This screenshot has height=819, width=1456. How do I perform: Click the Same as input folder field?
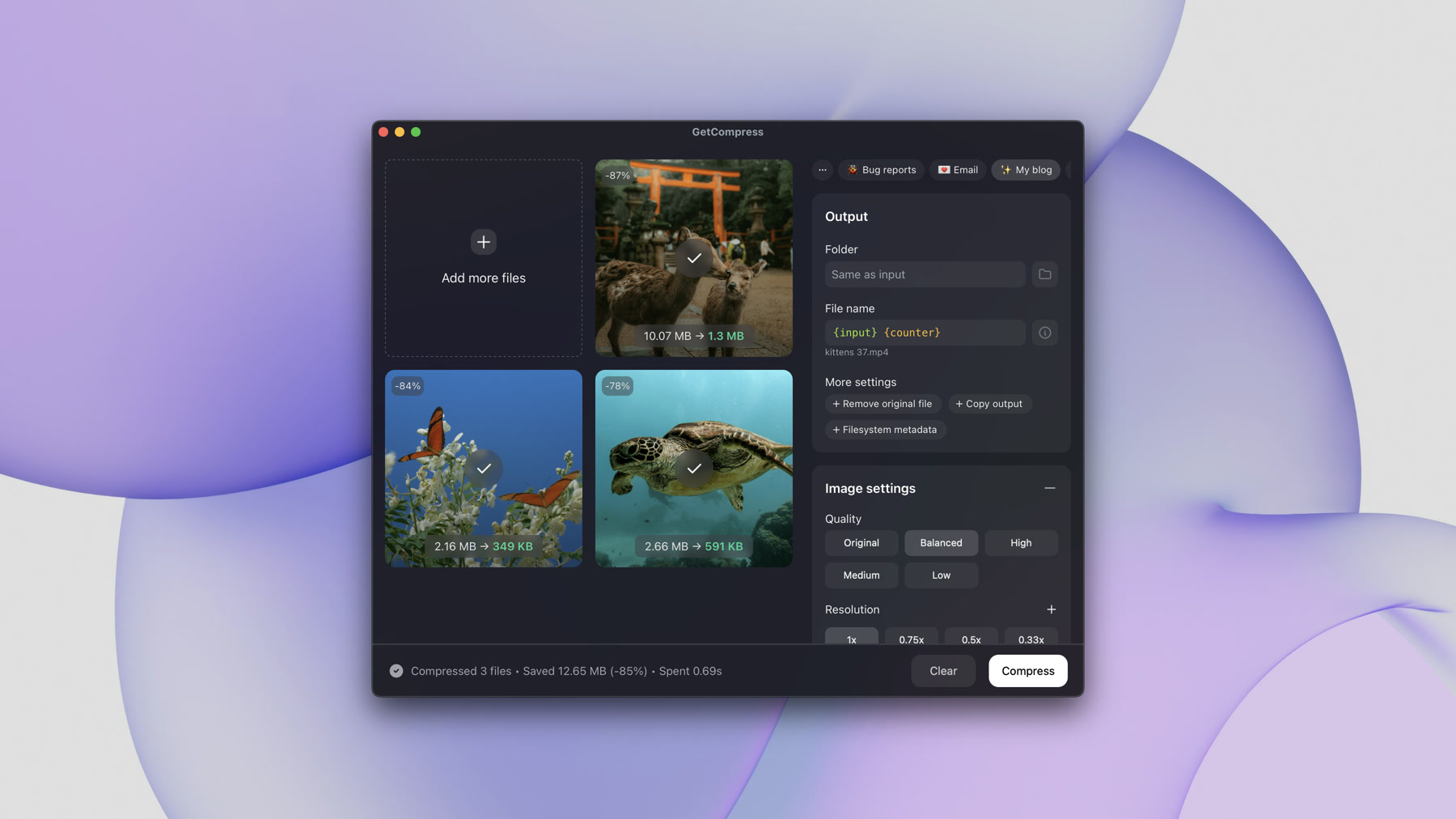925,274
